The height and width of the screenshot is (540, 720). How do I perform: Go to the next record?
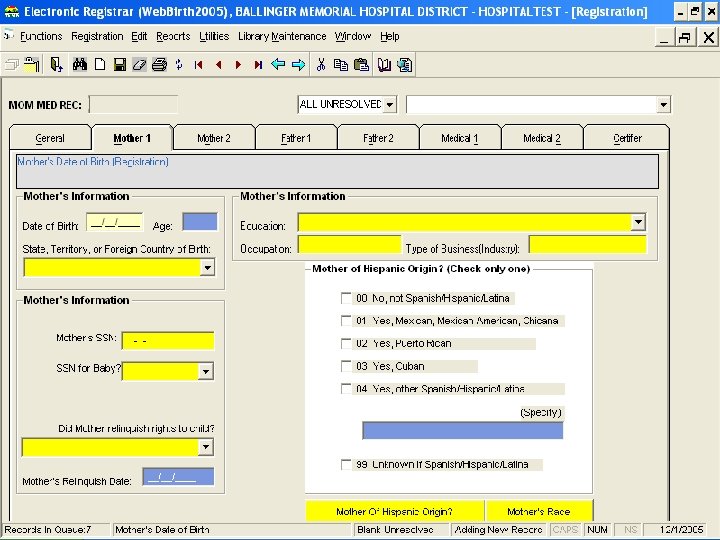(x=238, y=65)
